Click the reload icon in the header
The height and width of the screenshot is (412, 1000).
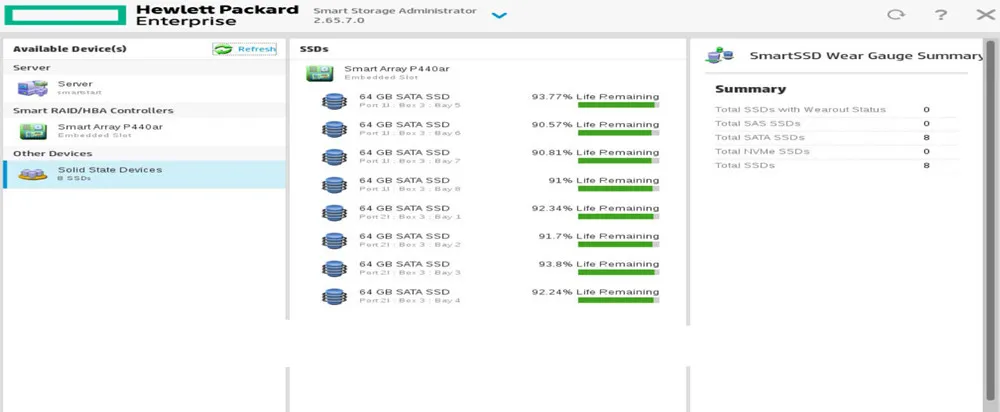[896, 15]
